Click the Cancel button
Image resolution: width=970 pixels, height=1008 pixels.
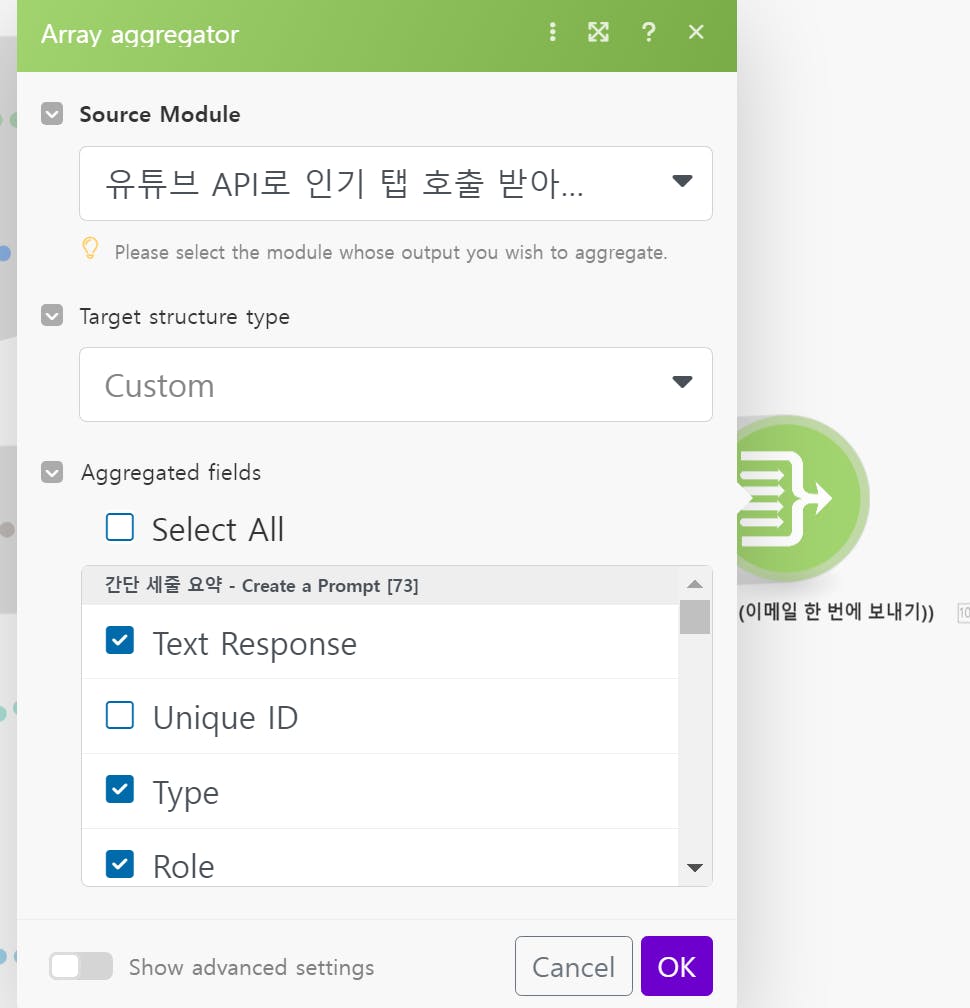click(x=573, y=966)
